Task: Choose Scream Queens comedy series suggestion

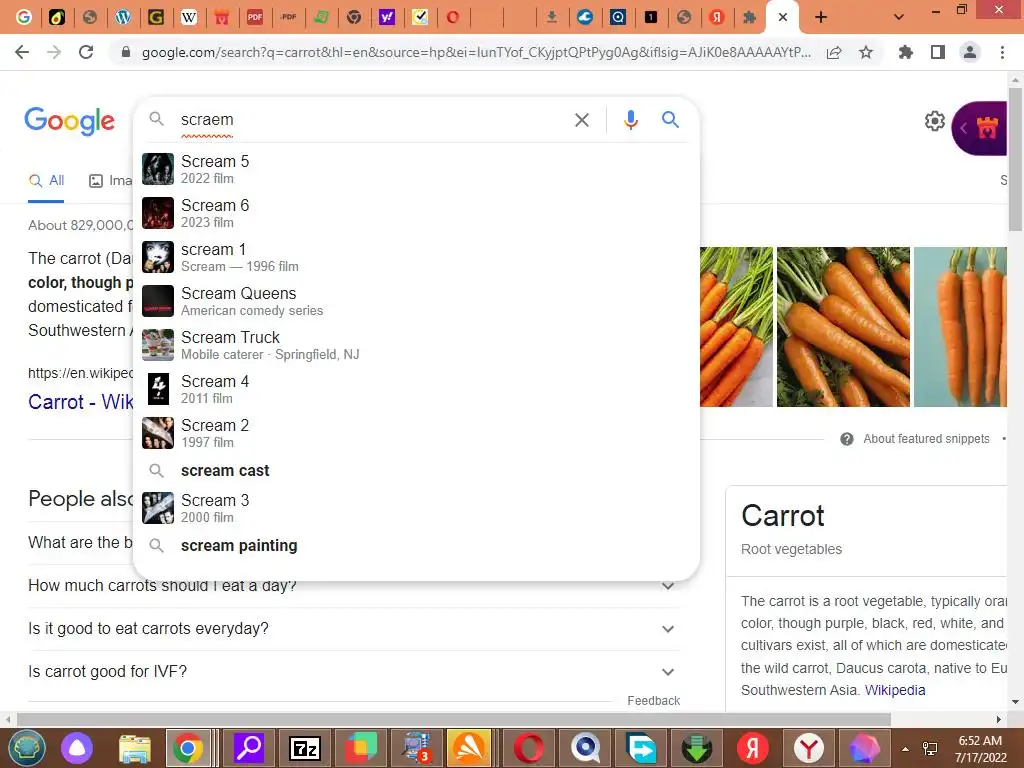Action: pos(416,301)
